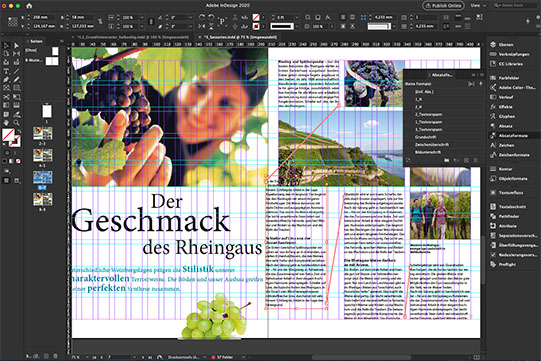Collapse the Absatzformate floating panel
This screenshot has height=361, width=541.
(x=473, y=75)
